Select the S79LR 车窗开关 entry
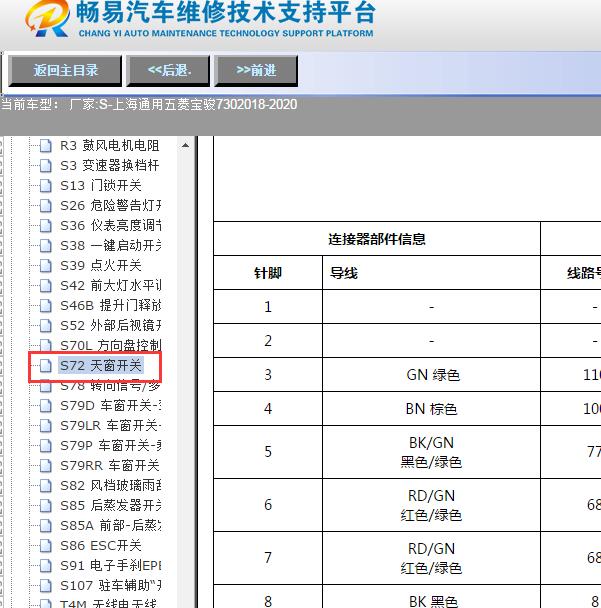 (x=111, y=426)
